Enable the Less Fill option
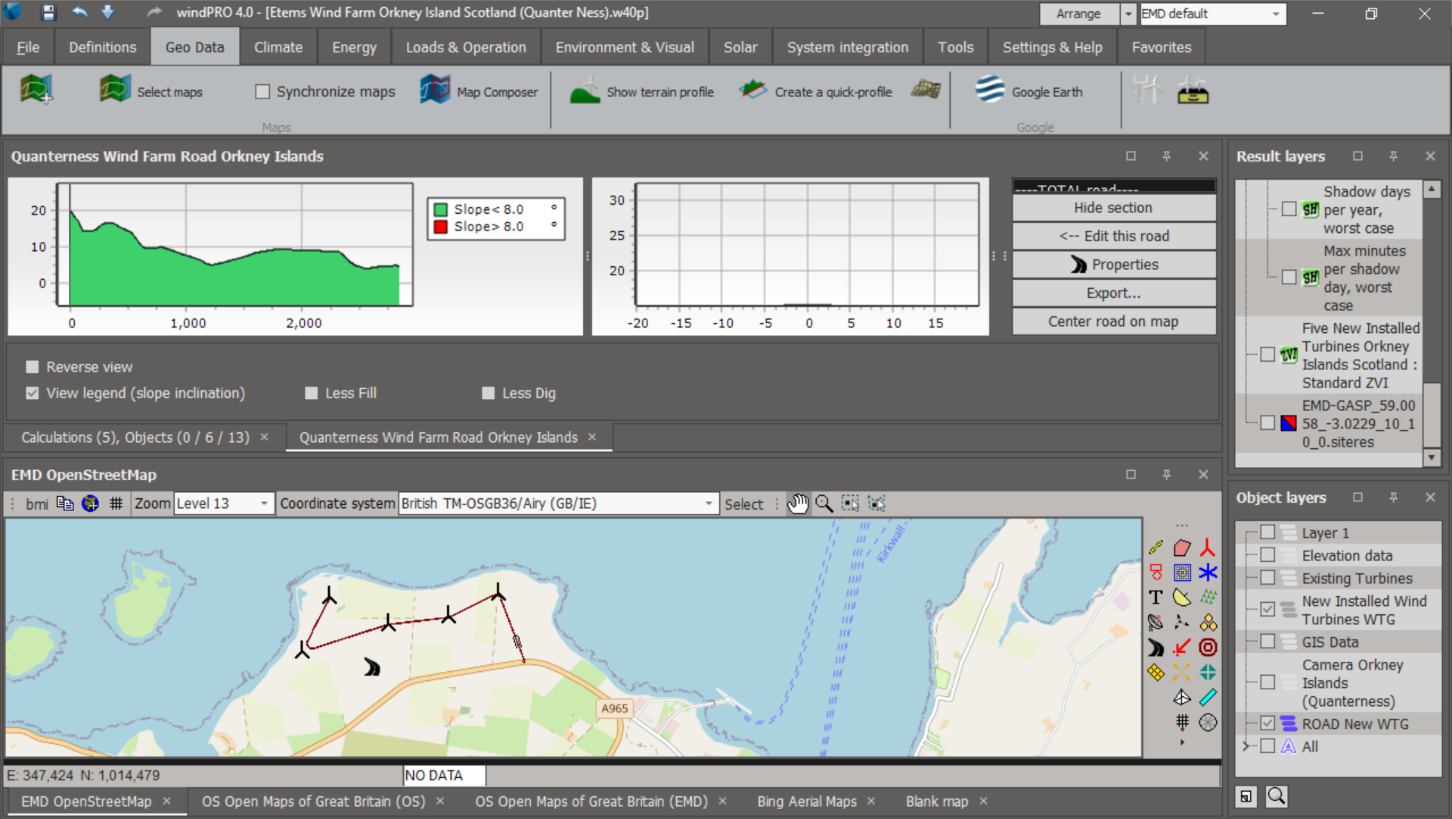Screen dimensions: 1452x819 tap(312, 393)
